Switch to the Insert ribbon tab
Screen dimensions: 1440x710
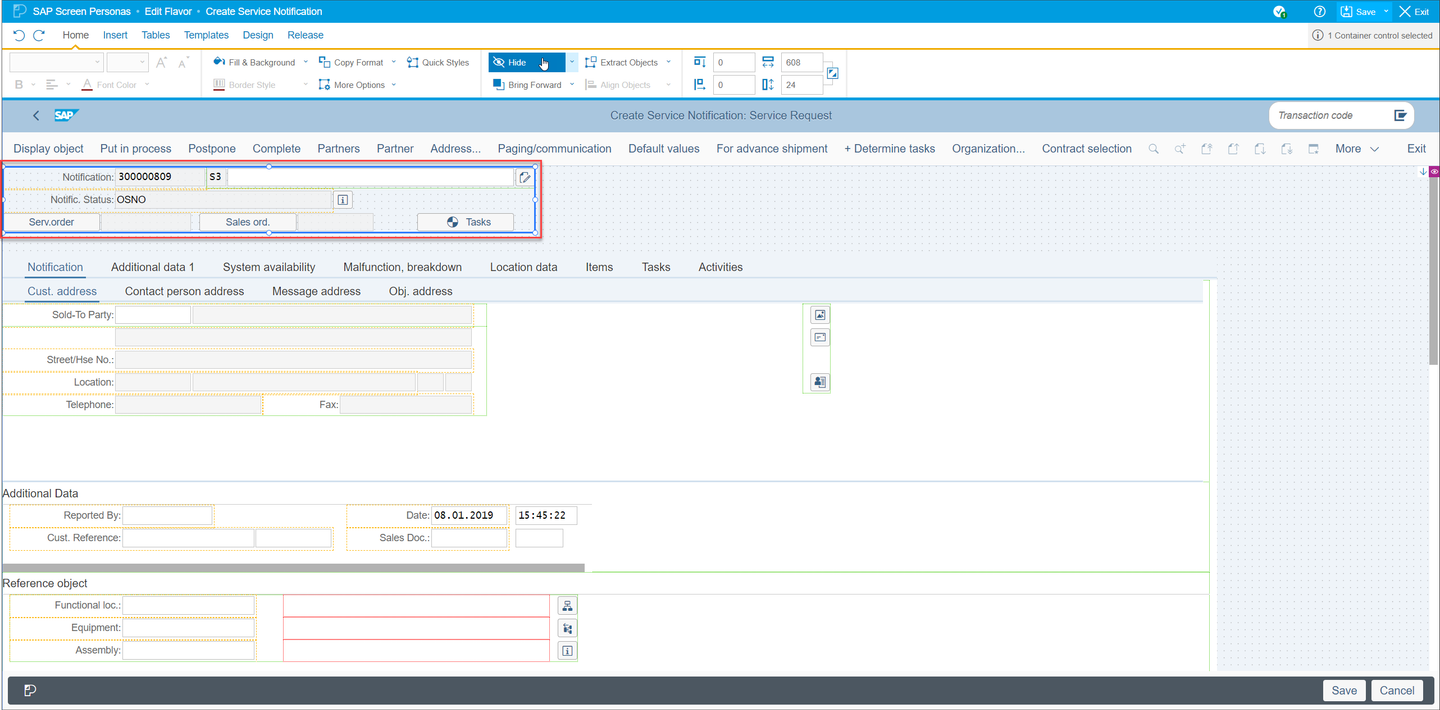coord(115,35)
